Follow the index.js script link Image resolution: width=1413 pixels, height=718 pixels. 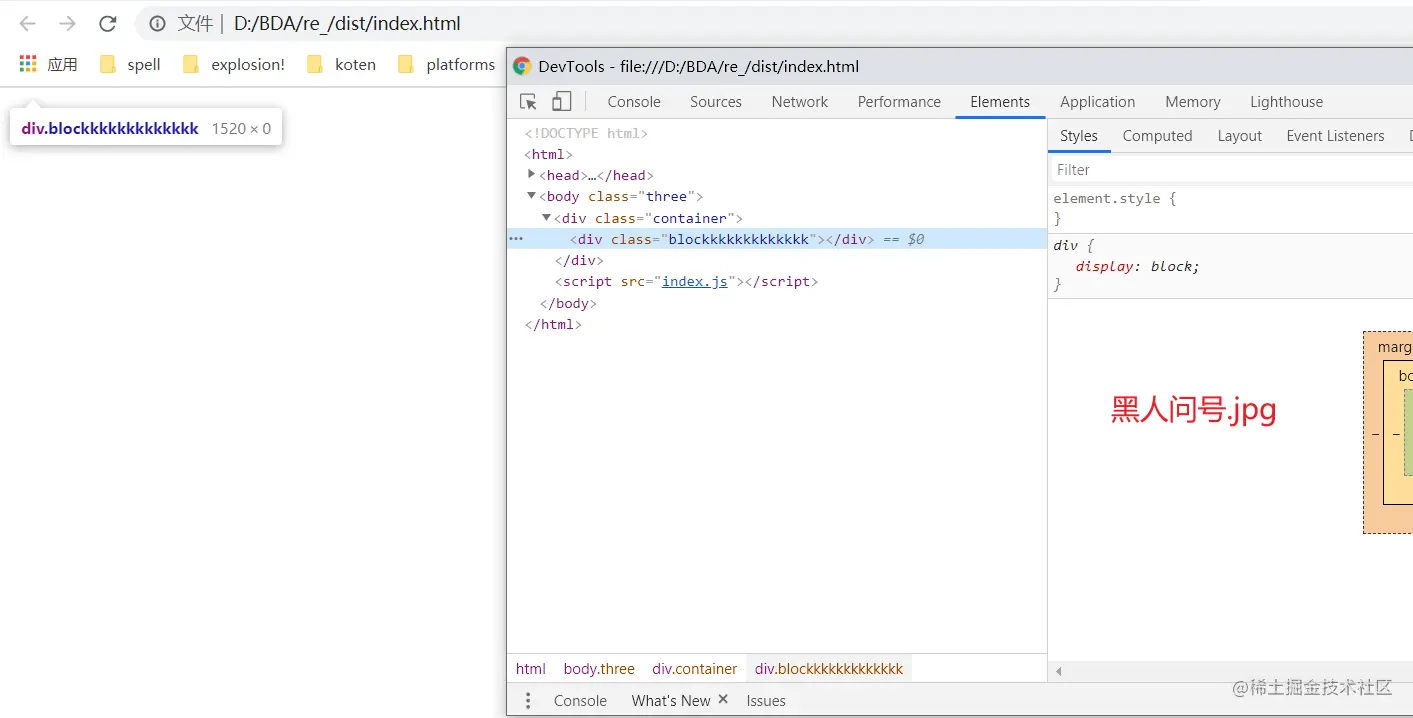coord(695,281)
